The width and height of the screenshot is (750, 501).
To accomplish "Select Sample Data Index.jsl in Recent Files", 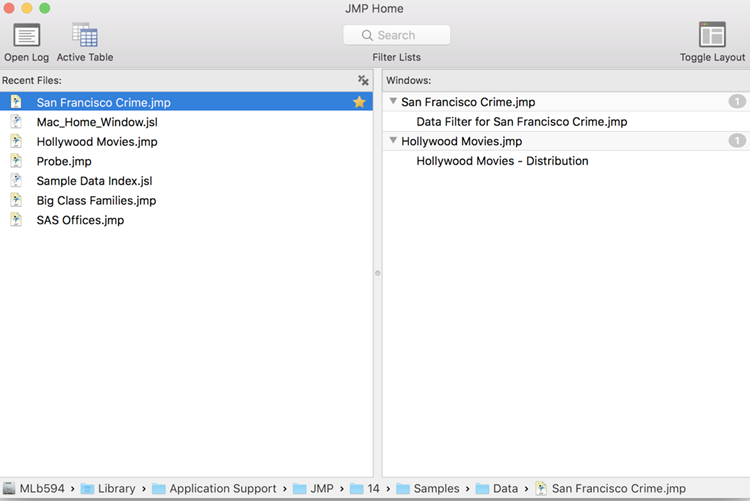I will [x=186, y=180].
